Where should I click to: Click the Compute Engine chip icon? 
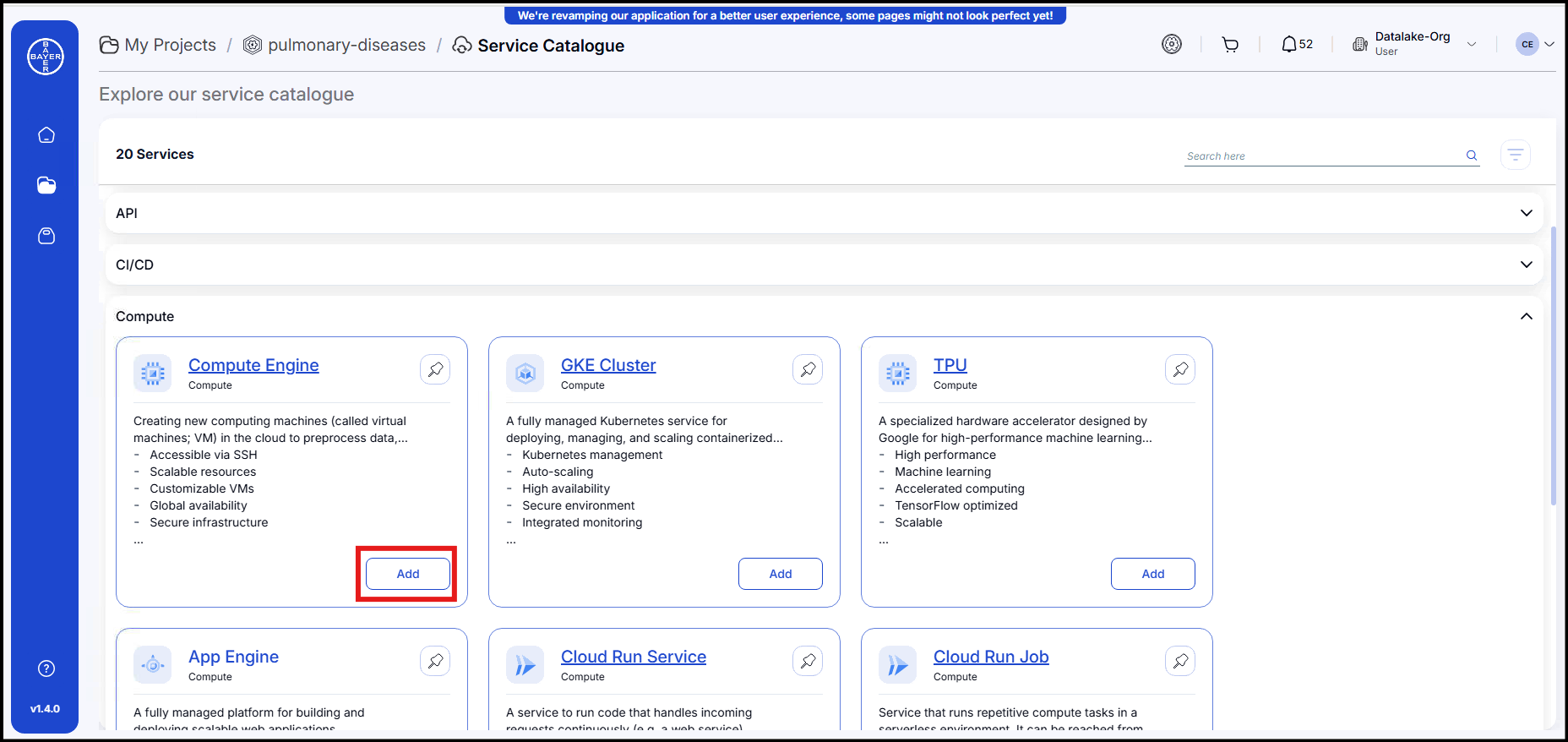153,374
